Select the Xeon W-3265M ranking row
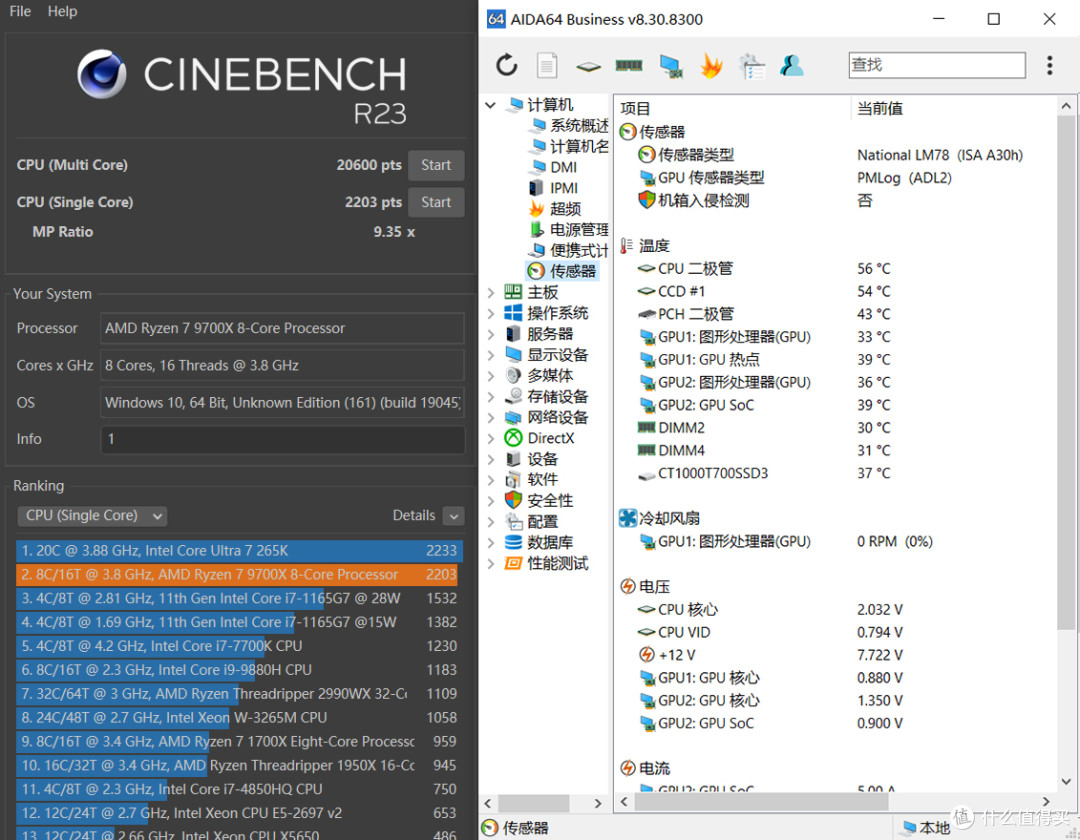 (239, 717)
